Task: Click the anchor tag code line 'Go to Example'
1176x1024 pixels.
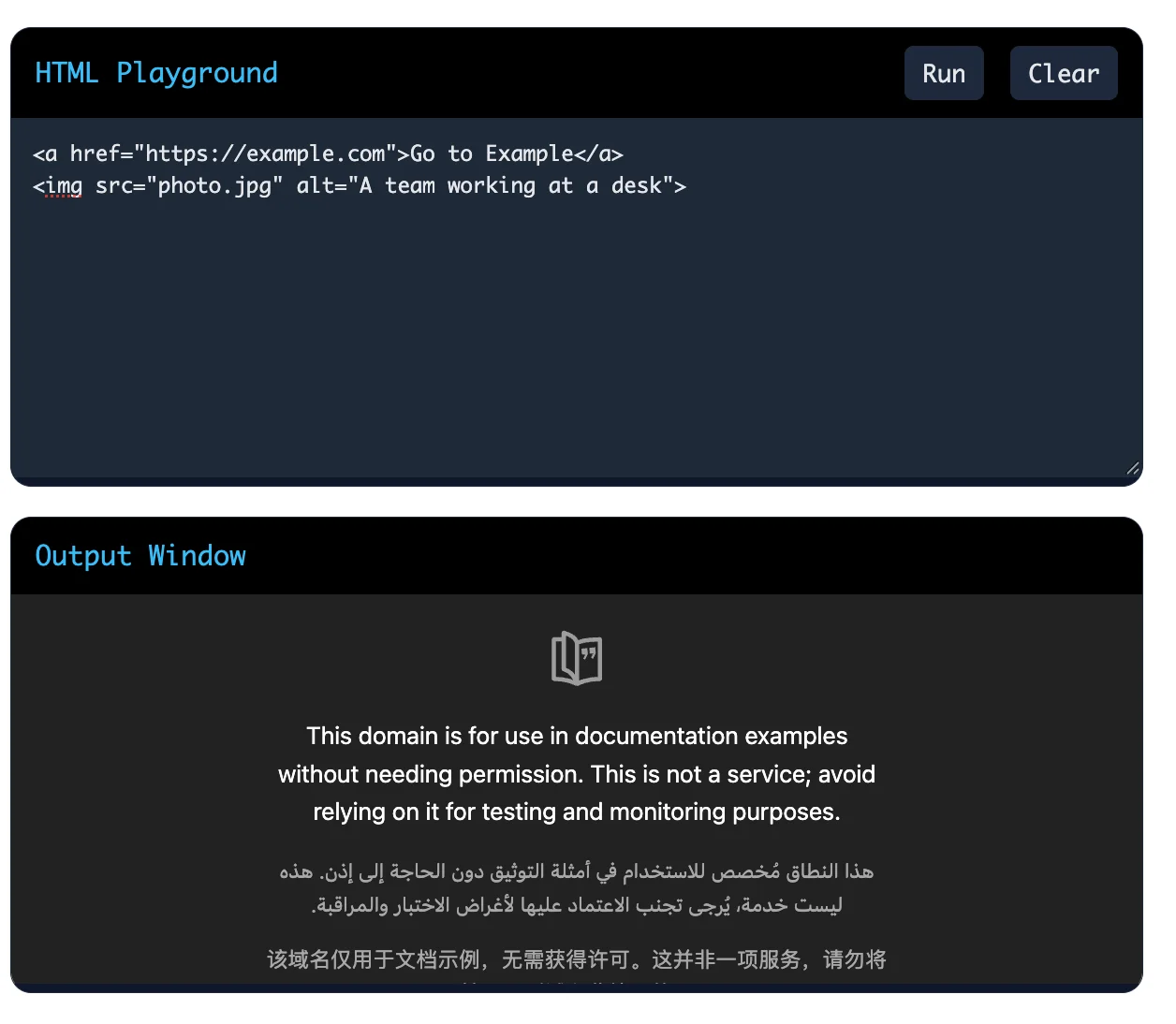Action: pos(329,154)
